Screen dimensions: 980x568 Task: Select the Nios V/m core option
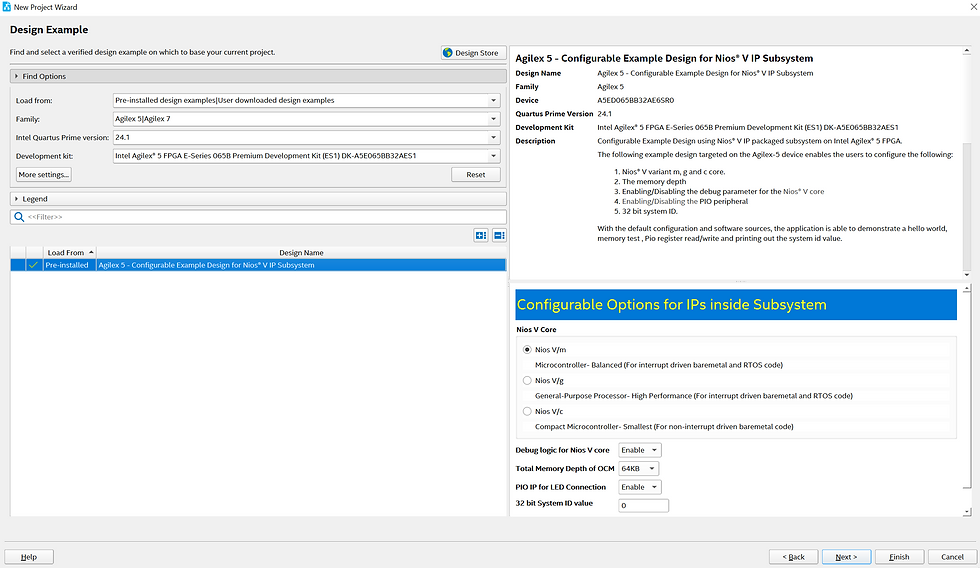point(527,350)
